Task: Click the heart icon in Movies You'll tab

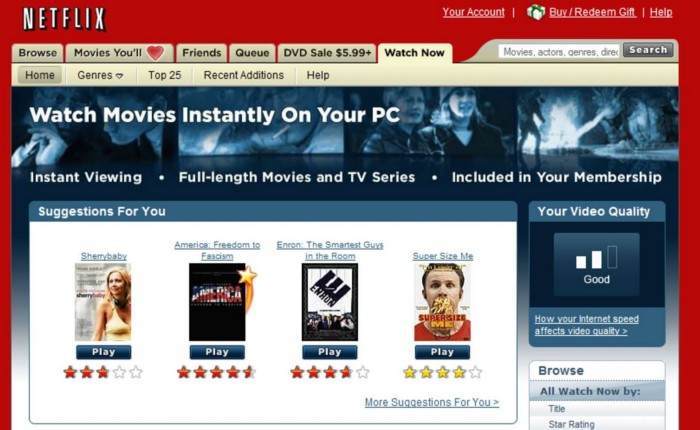Action: point(155,53)
